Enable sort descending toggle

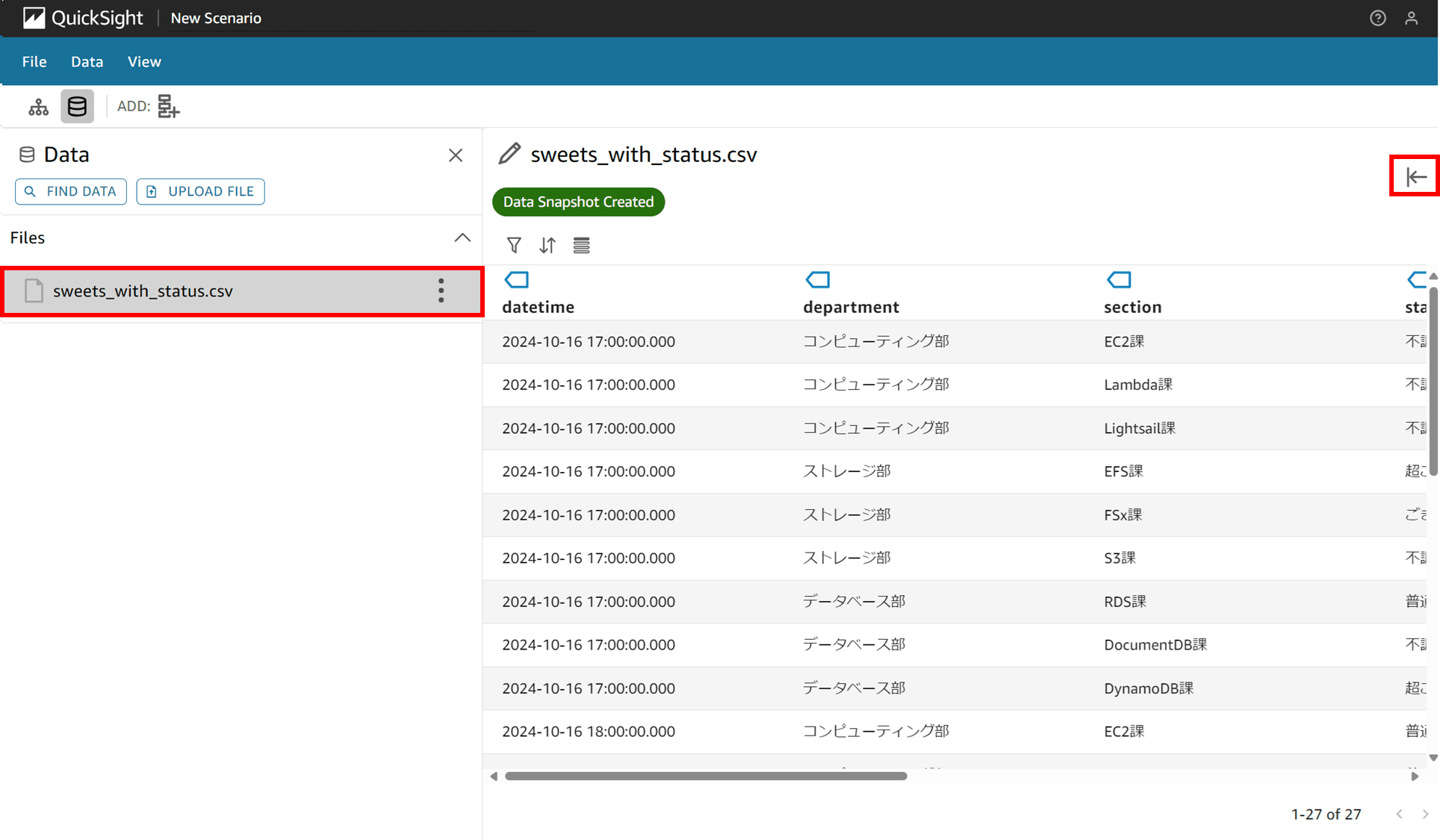(x=547, y=244)
